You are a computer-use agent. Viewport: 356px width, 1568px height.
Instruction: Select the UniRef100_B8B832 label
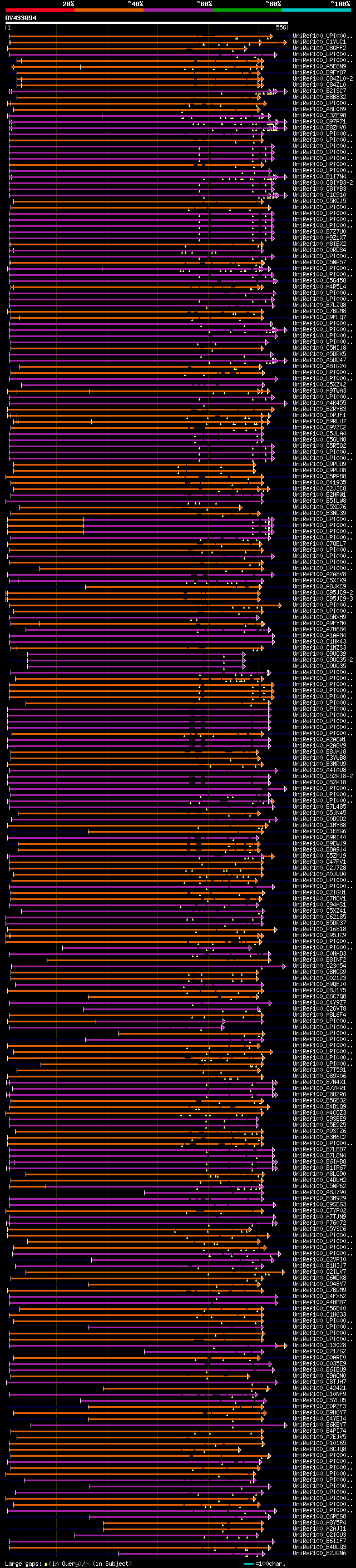tap(319, 97)
